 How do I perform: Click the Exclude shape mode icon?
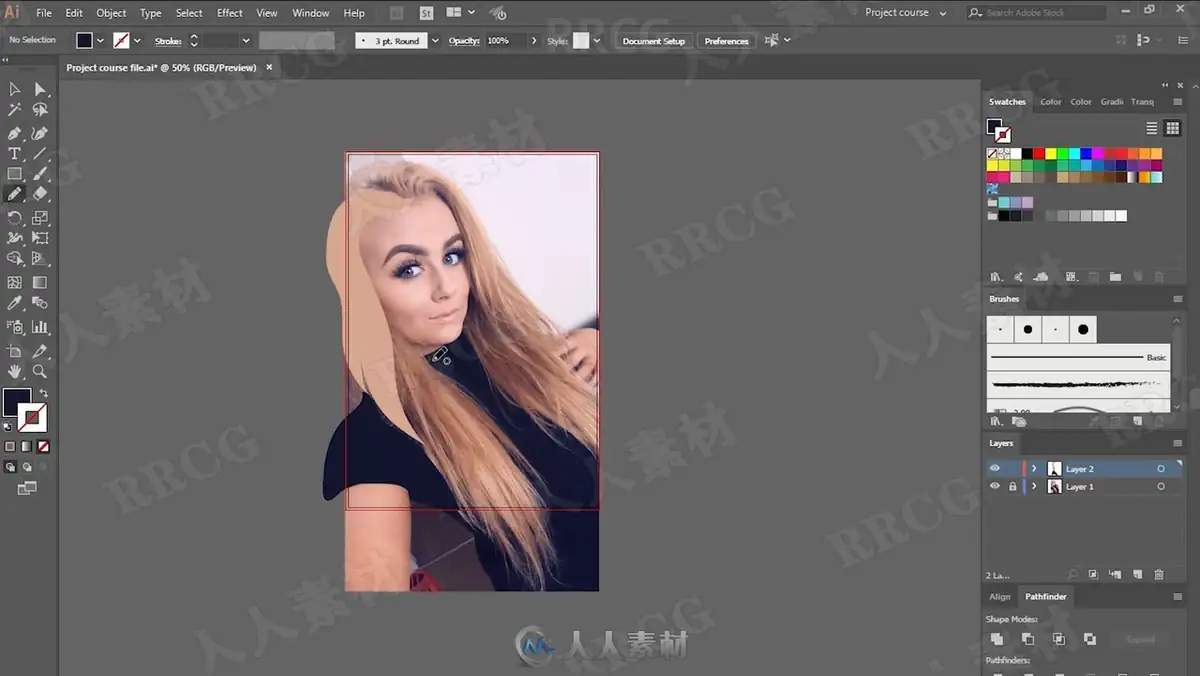1090,639
